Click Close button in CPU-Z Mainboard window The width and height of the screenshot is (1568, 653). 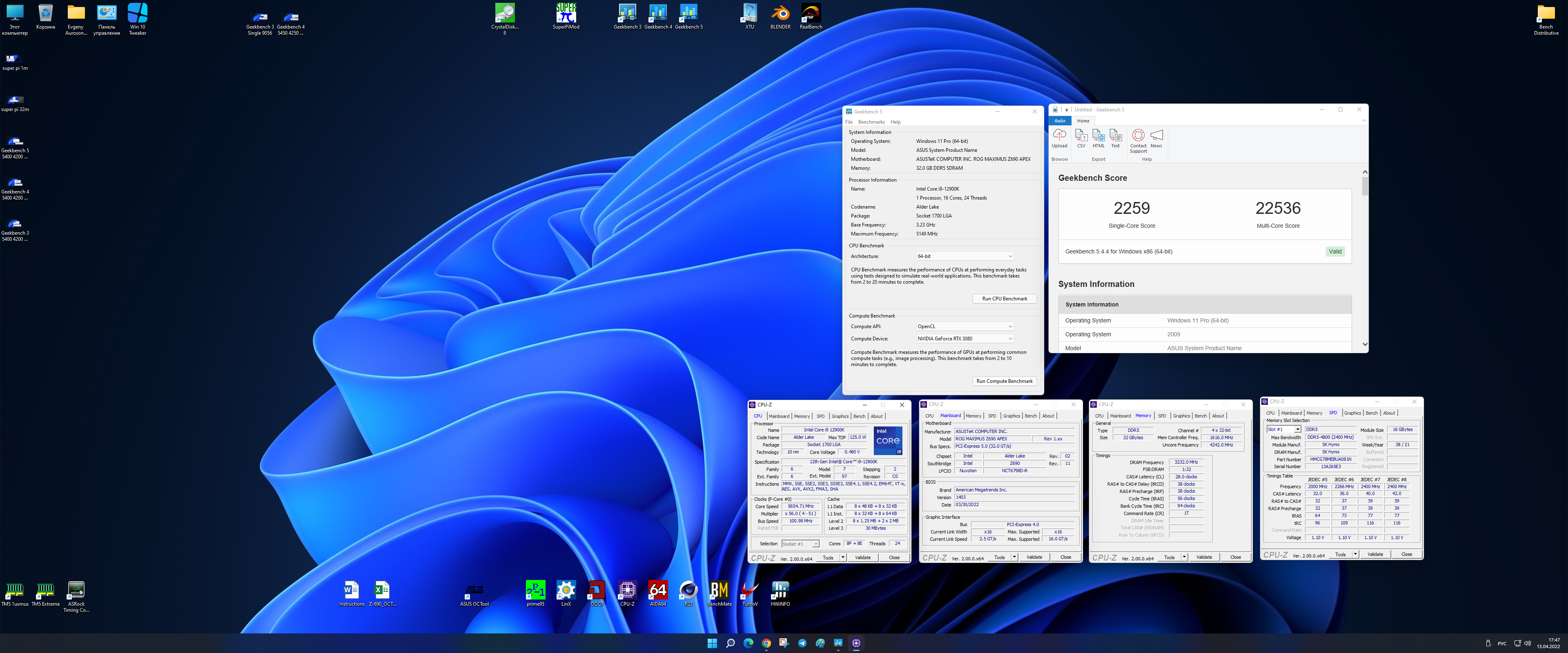pyautogui.click(x=1065, y=557)
